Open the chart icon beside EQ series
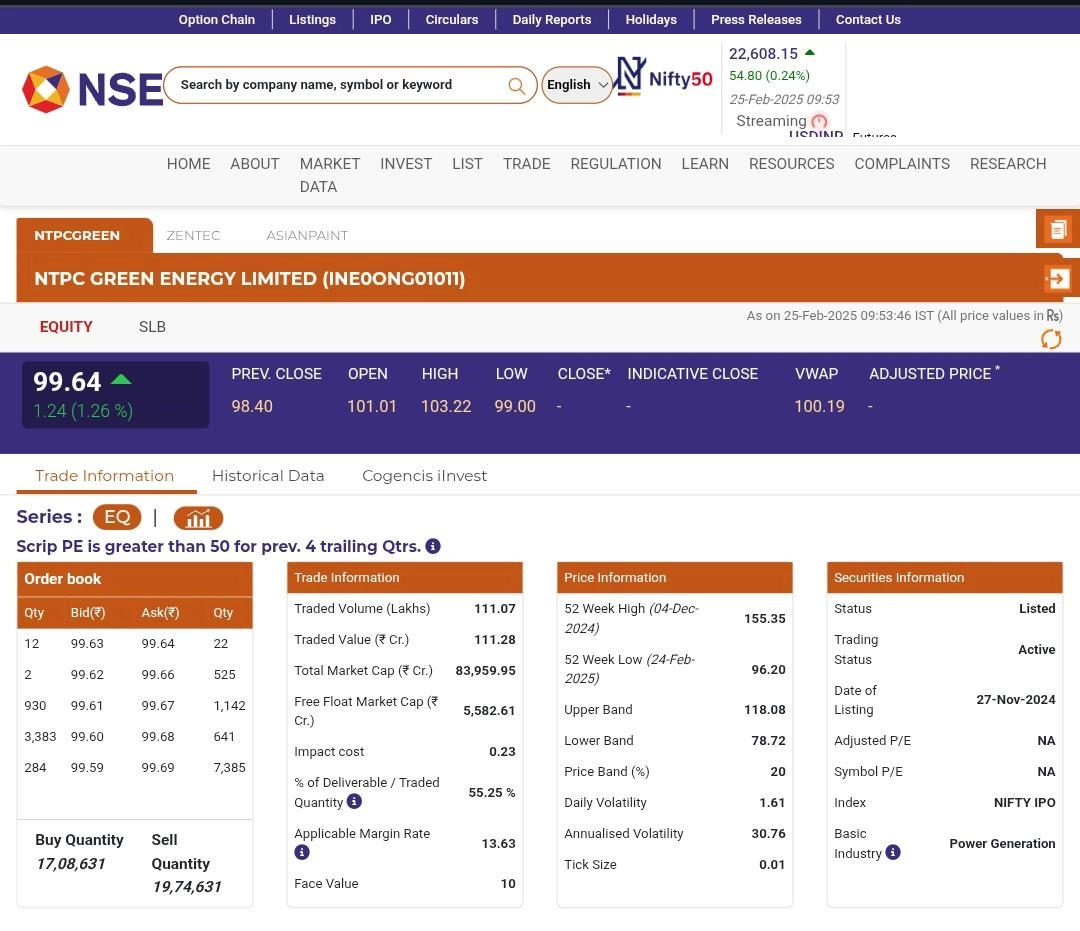1080x931 pixels. 198,518
